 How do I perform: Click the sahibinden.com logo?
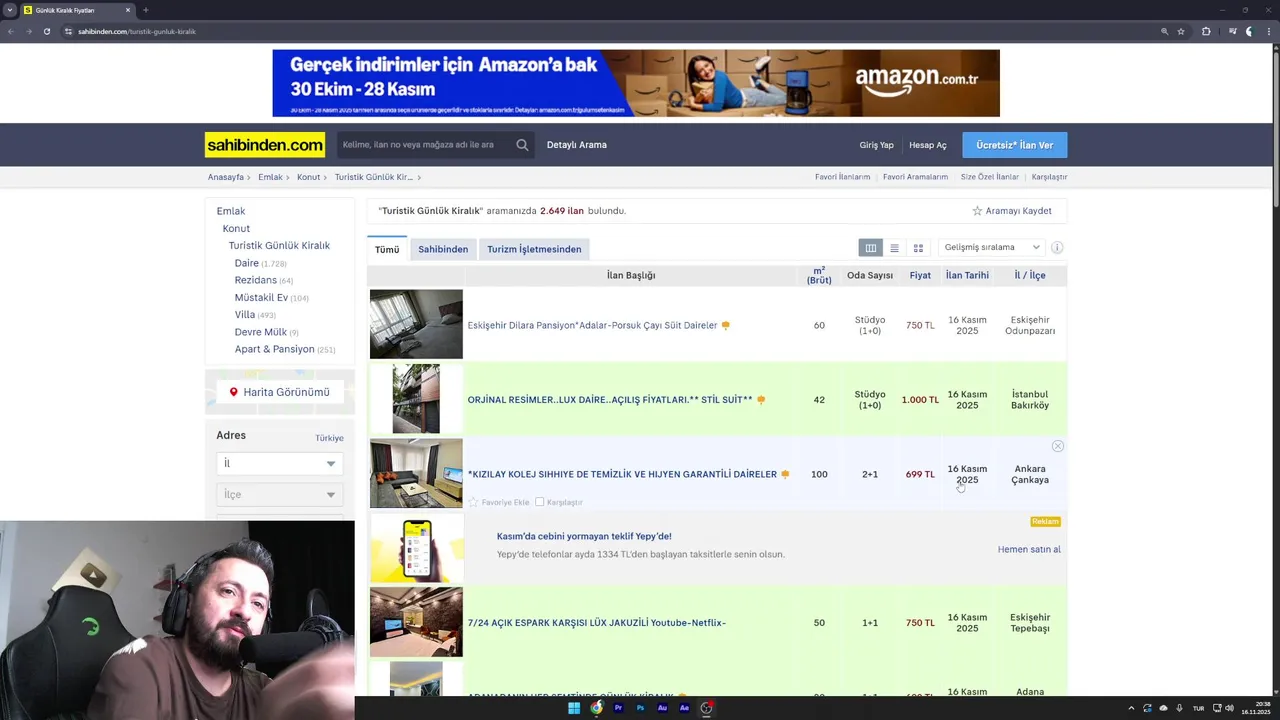pos(265,145)
